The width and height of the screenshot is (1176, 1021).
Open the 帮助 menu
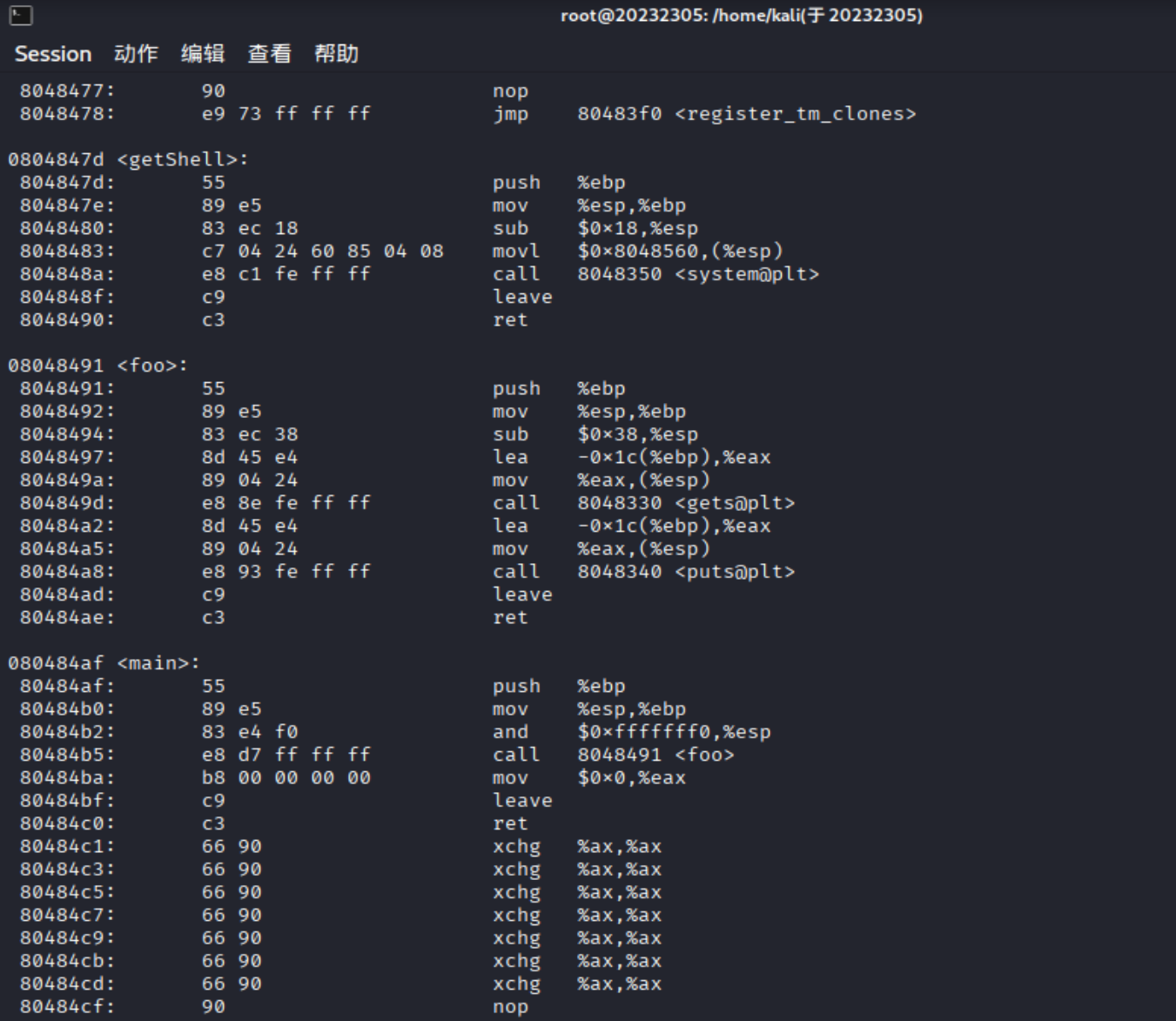[337, 54]
